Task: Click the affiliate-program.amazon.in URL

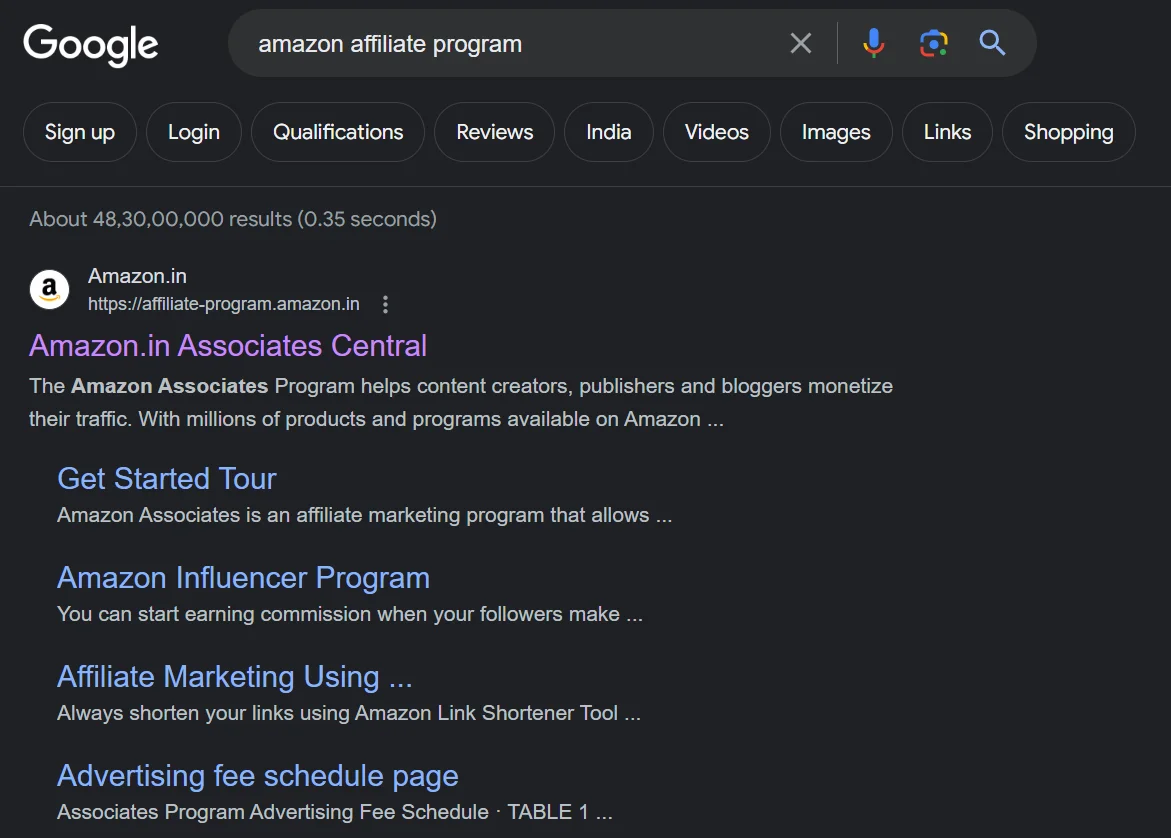Action: [x=224, y=305]
